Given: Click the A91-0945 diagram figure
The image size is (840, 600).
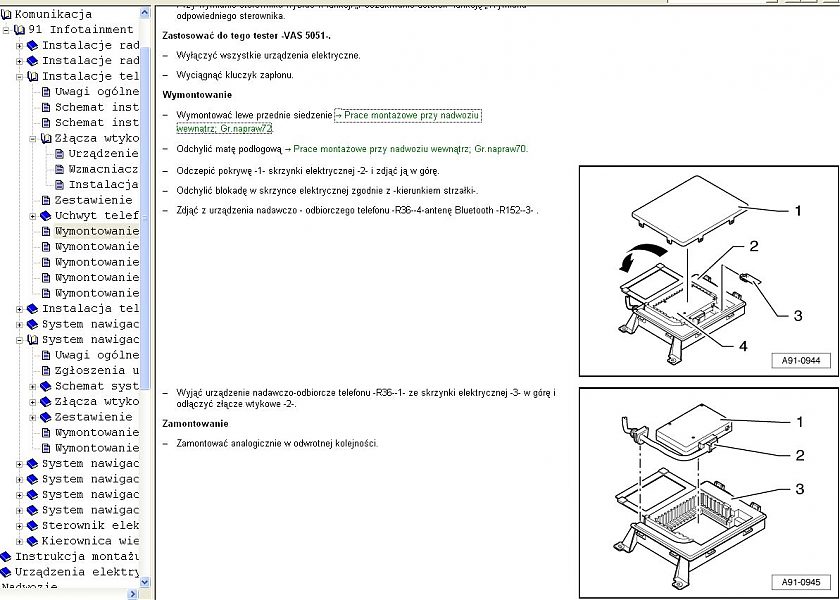Looking at the screenshot, I should [709, 493].
